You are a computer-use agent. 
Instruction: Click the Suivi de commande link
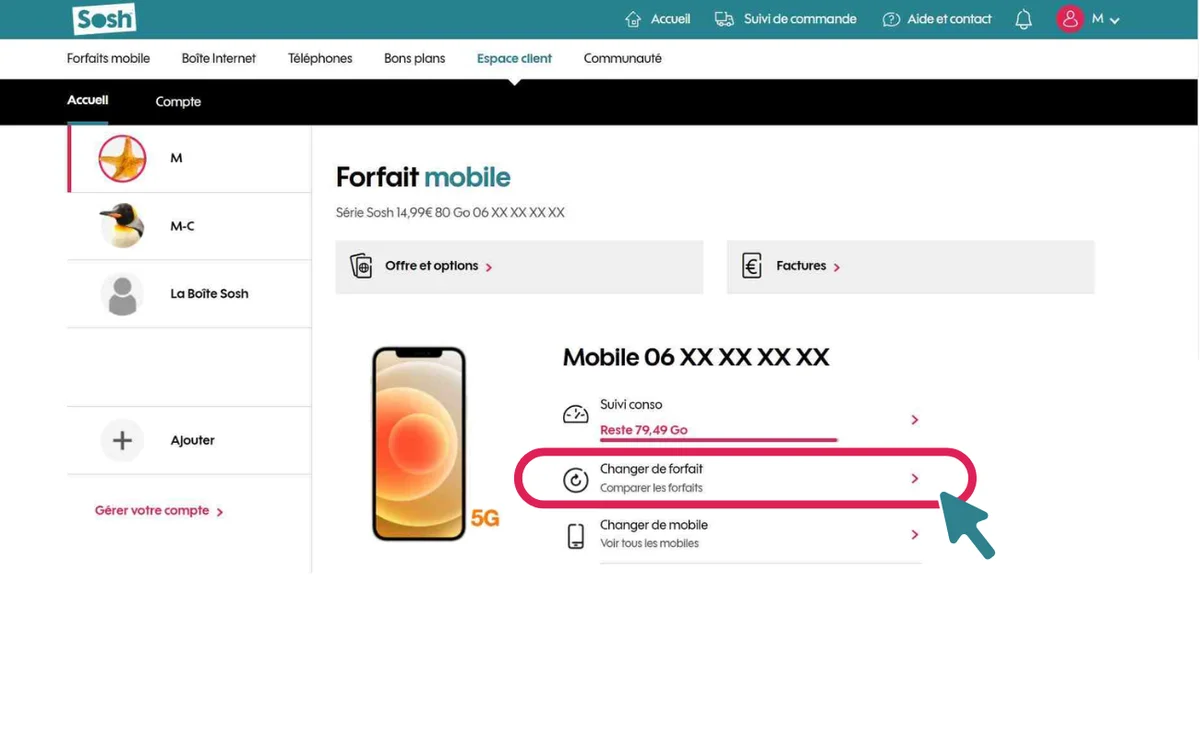tap(800, 19)
